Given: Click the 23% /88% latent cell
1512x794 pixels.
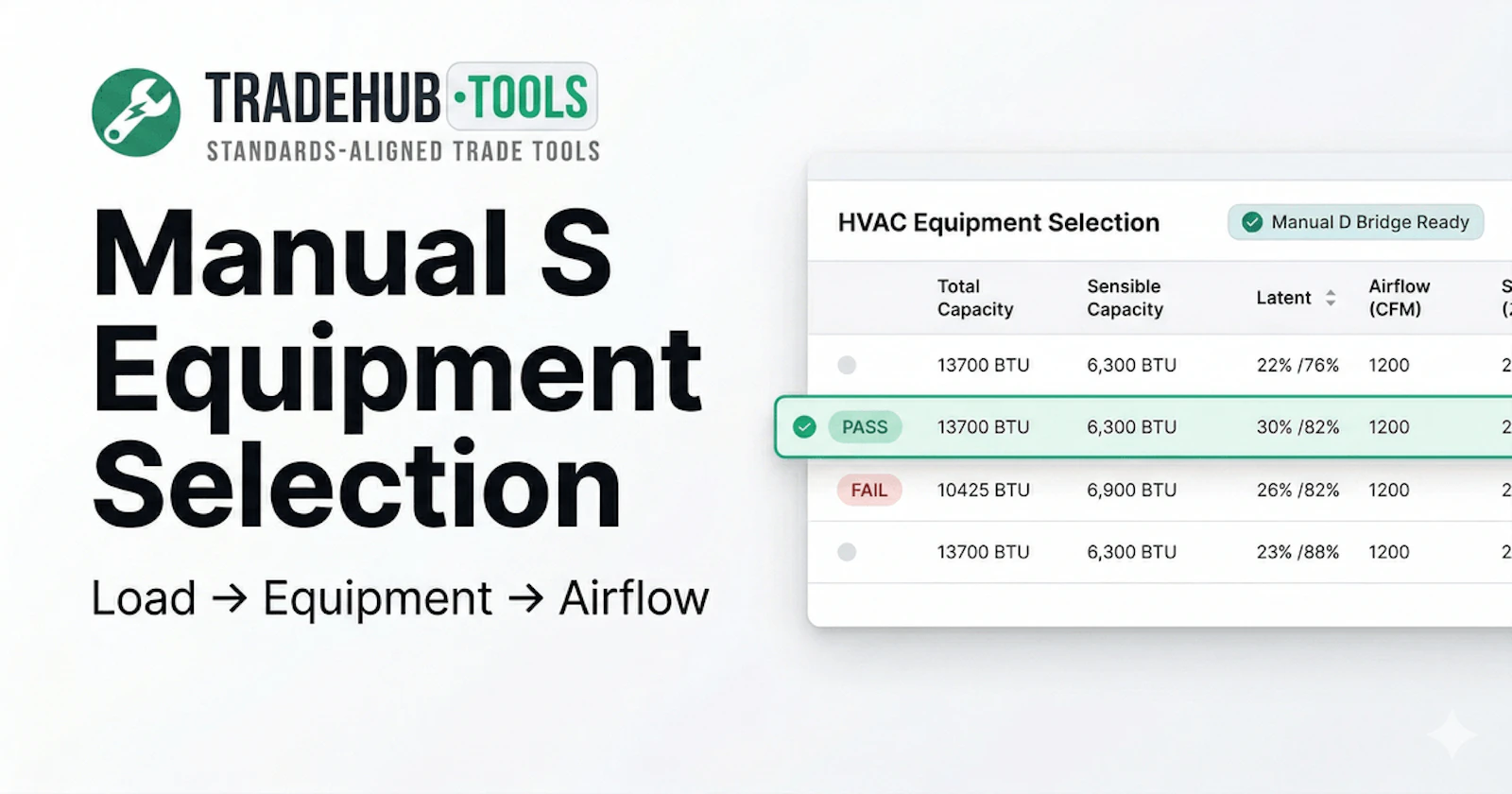Looking at the screenshot, I should 1297,552.
